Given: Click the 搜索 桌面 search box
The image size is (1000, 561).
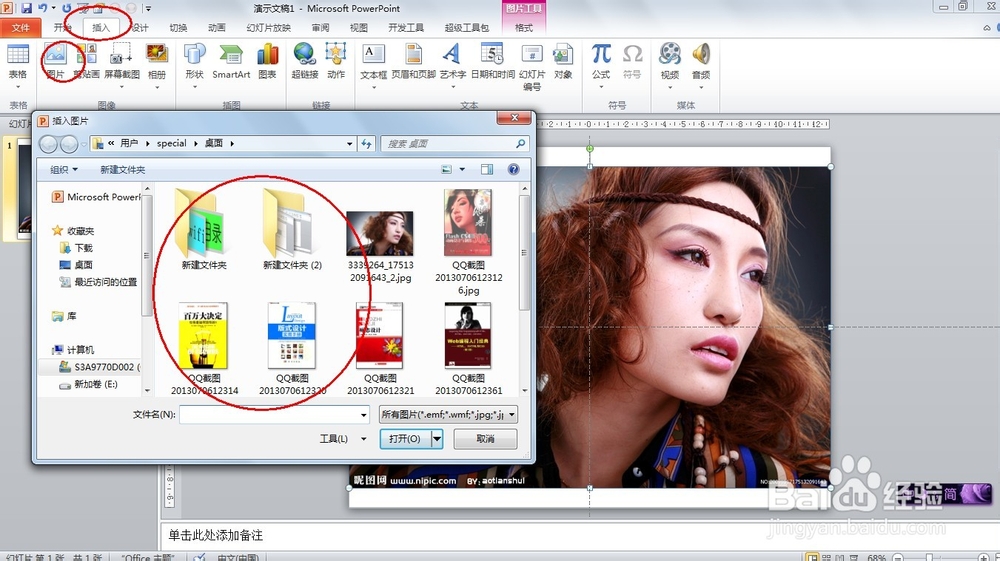Looking at the screenshot, I should pyautogui.click(x=455, y=144).
